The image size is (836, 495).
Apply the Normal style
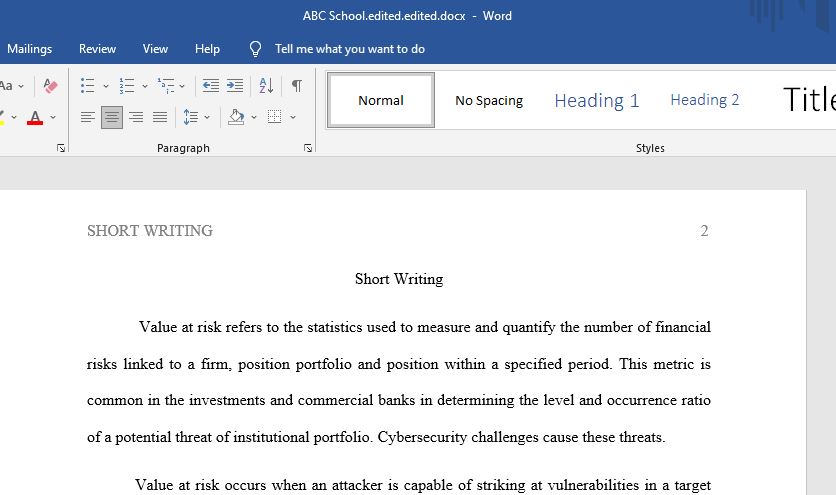(x=381, y=100)
